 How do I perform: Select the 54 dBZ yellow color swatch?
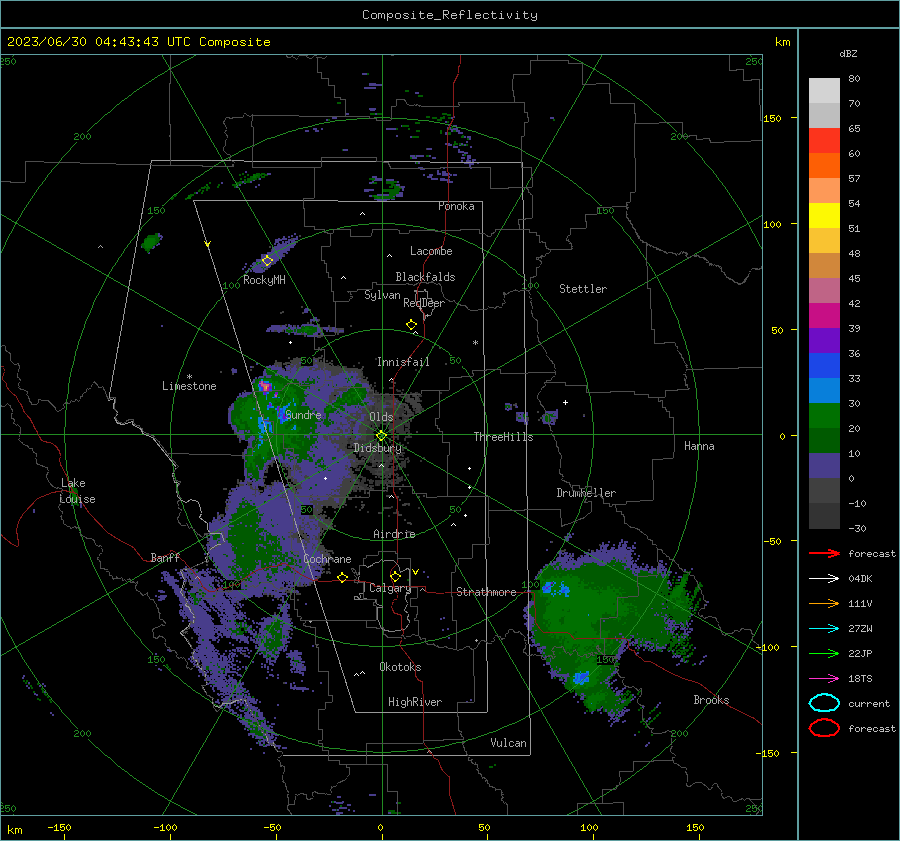(x=824, y=215)
